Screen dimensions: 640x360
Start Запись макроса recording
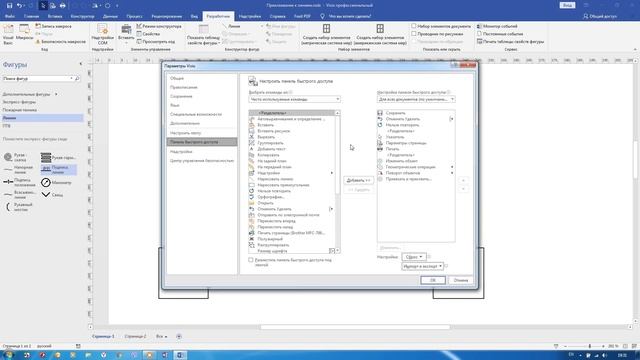[x=53, y=26]
